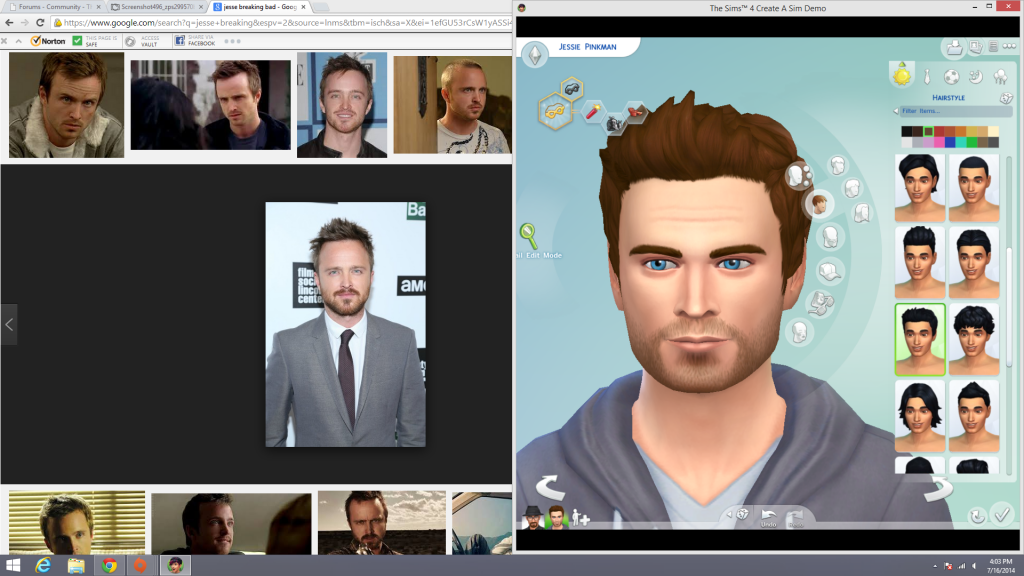Select the hat category icon
Image resolution: width=1024 pixels, height=576 pixels.
coord(828,271)
